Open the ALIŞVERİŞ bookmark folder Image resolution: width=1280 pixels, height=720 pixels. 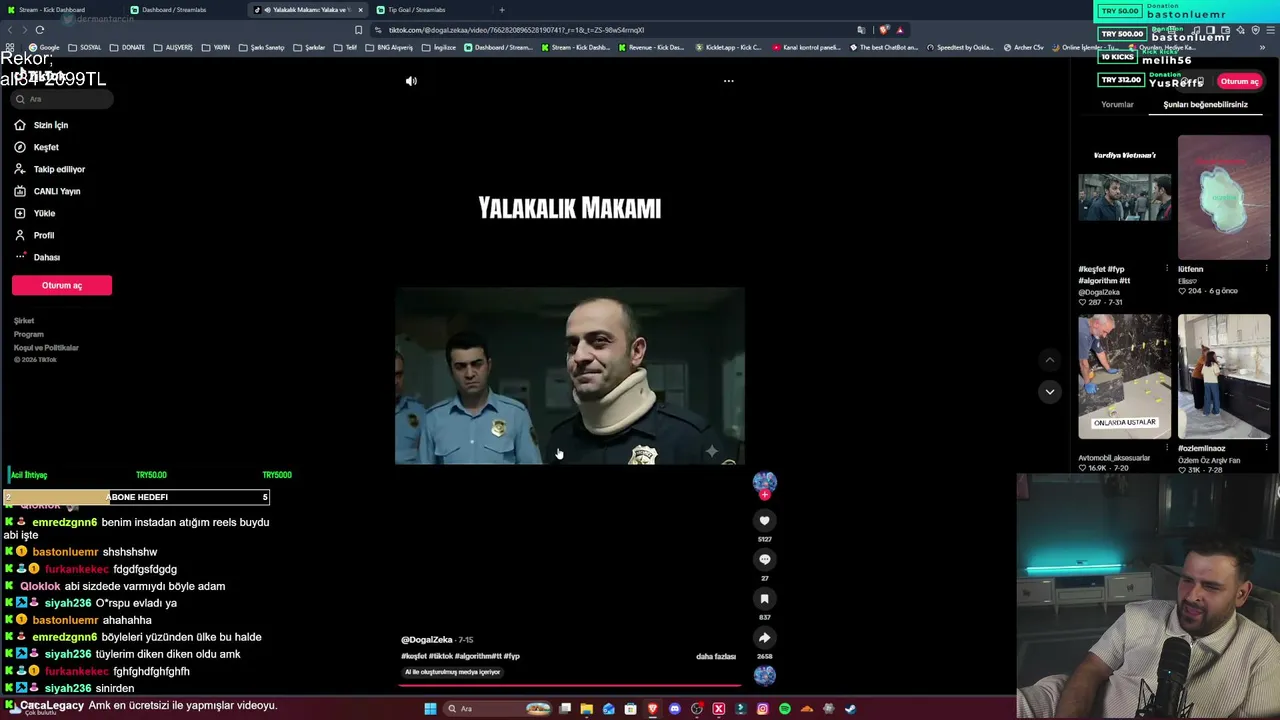[x=172, y=47]
